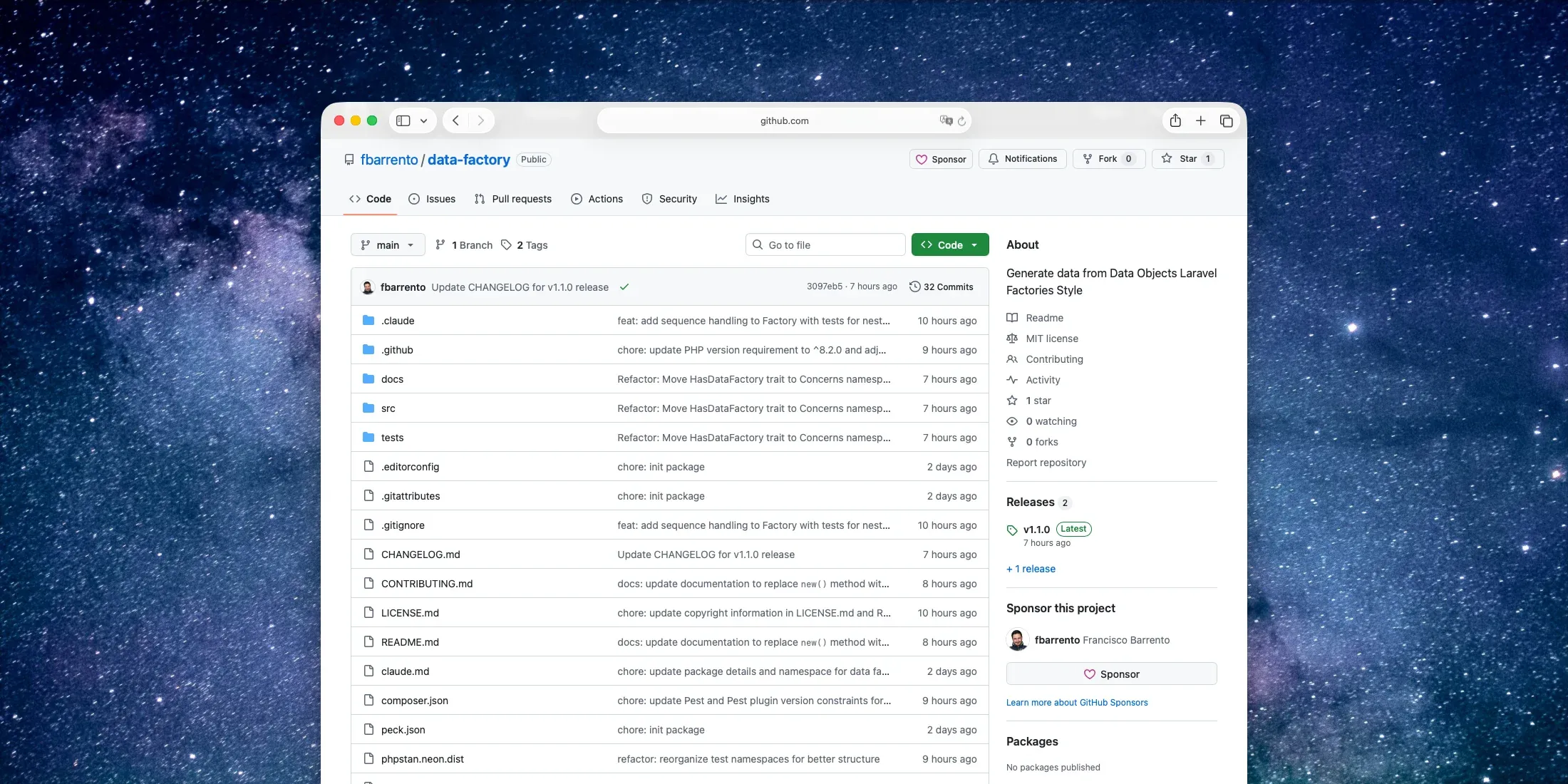The image size is (1568, 784).
Task: Click the v1.1.0 release tag
Action: (x=1036, y=530)
